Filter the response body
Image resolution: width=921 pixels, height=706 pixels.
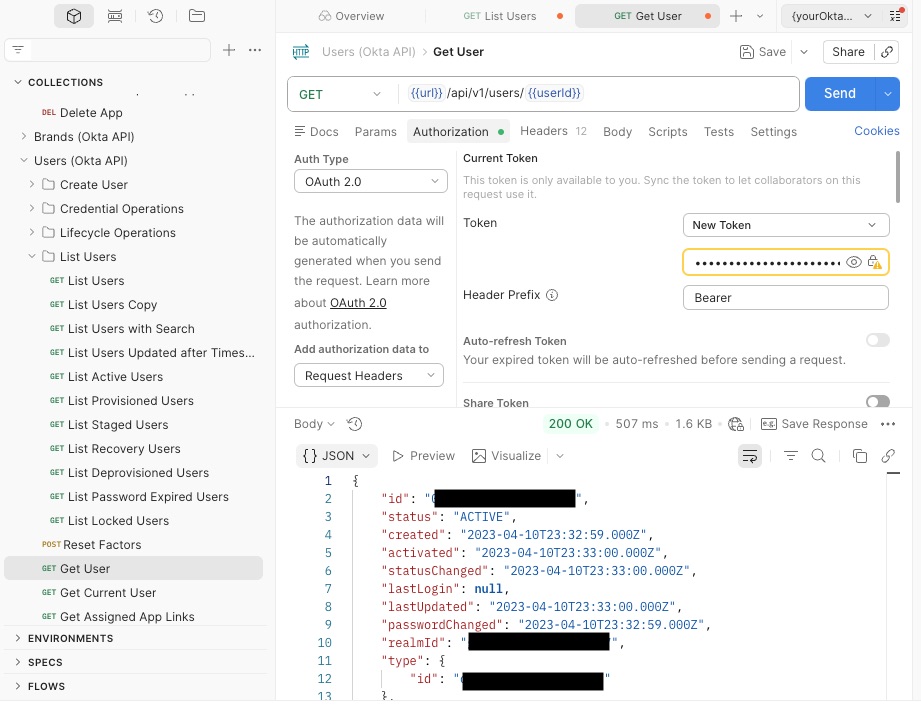[x=791, y=456]
